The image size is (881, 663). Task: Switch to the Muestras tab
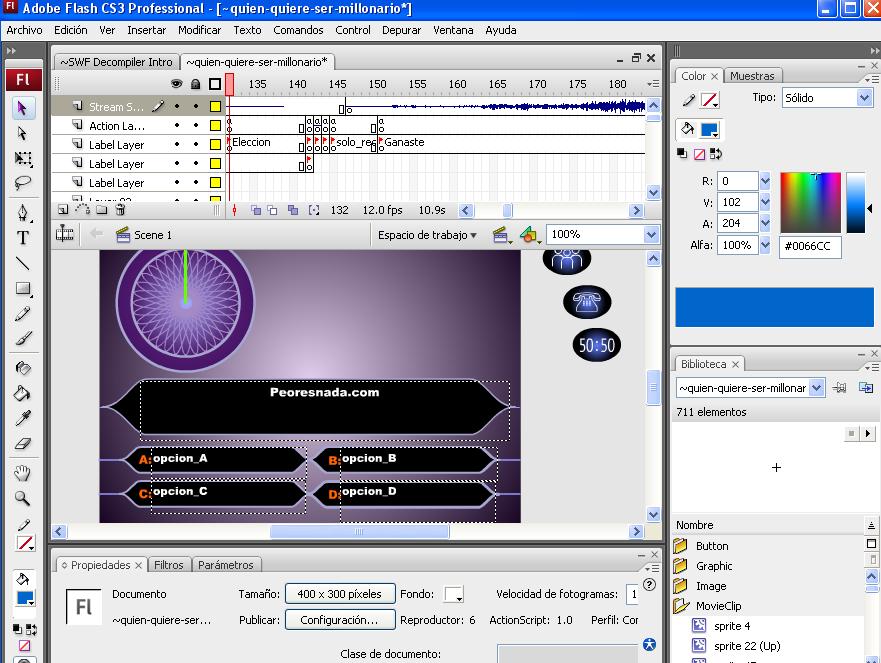tap(752, 76)
